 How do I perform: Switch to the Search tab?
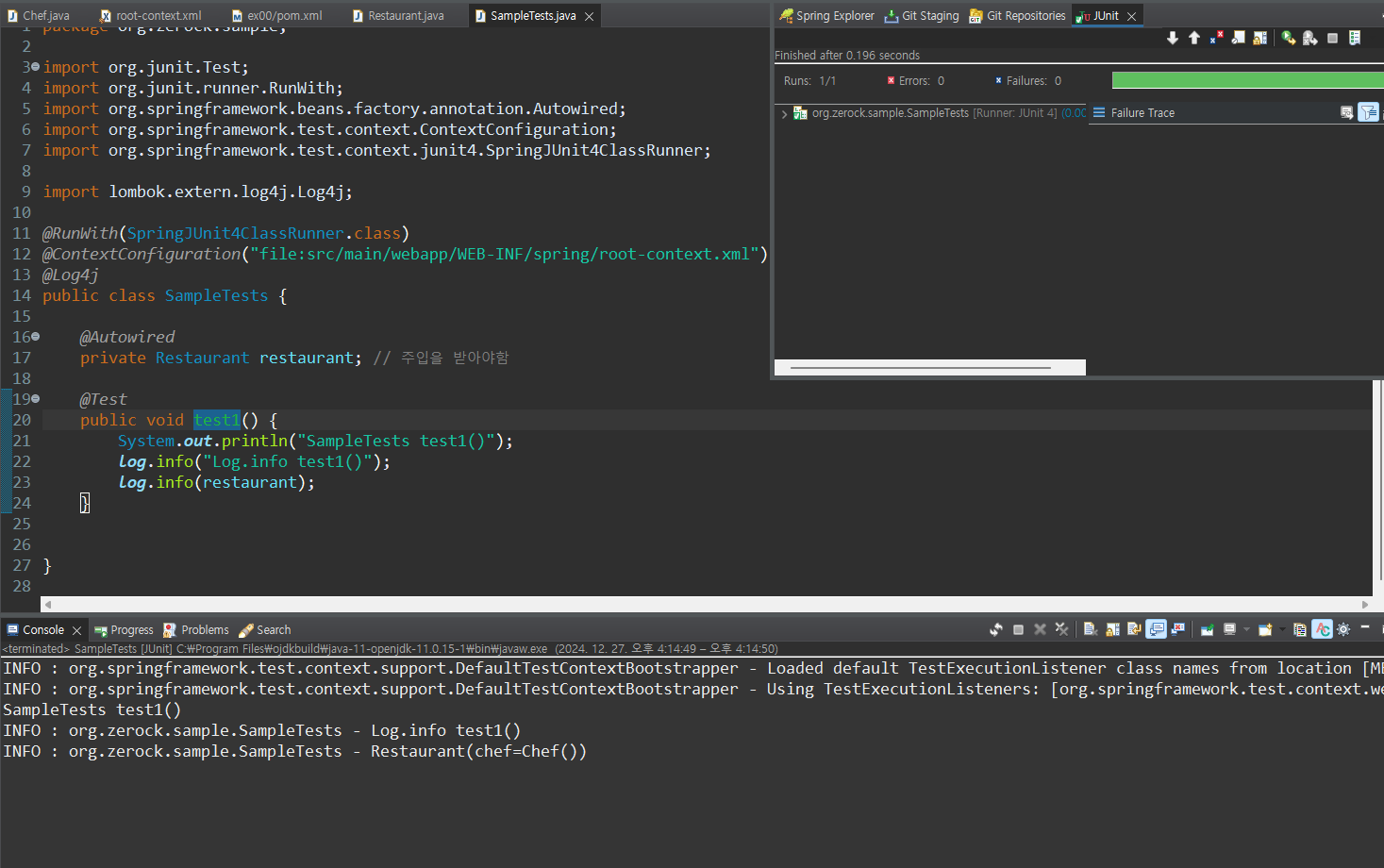point(265,630)
